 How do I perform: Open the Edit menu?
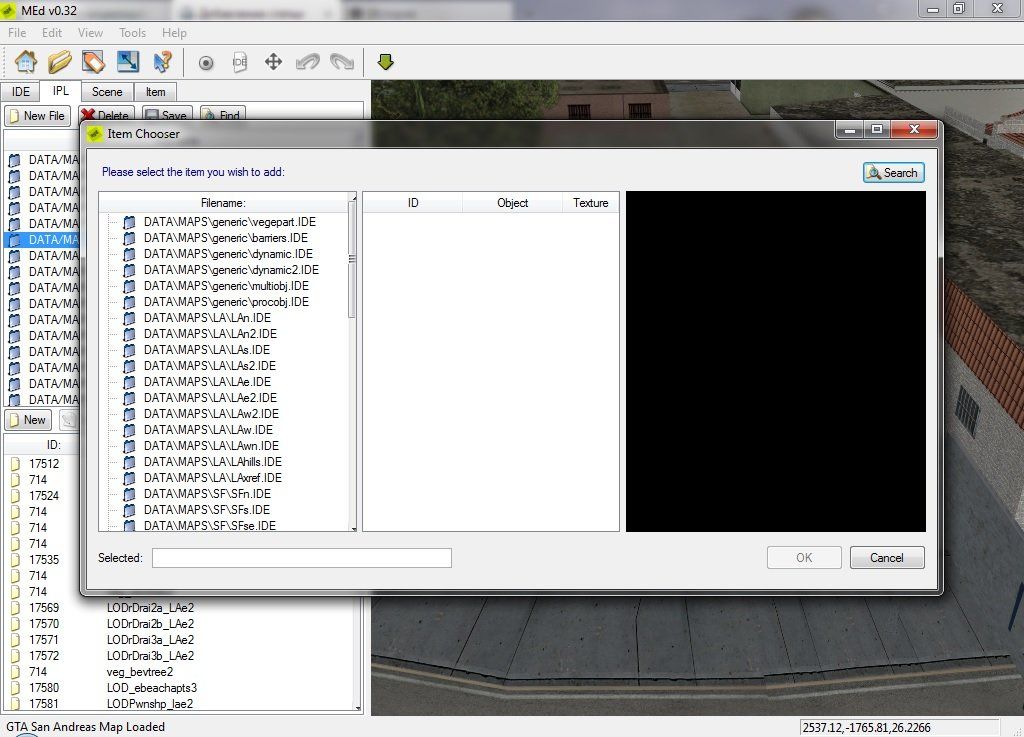coord(52,33)
